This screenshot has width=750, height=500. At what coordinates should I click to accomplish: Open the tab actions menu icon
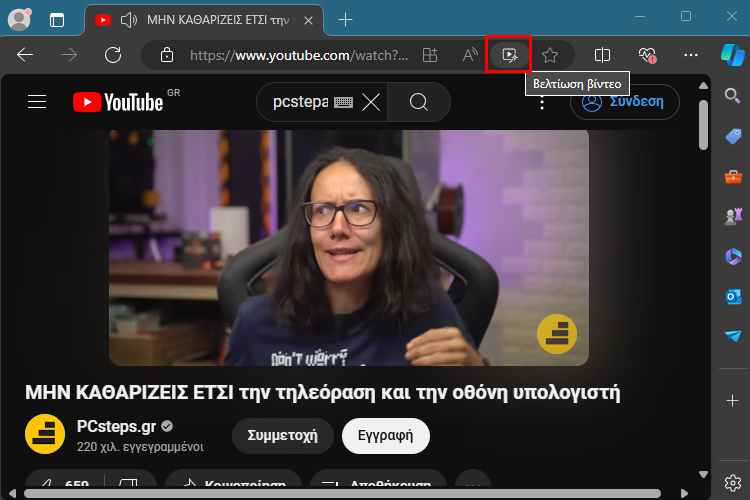pos(57,20)
